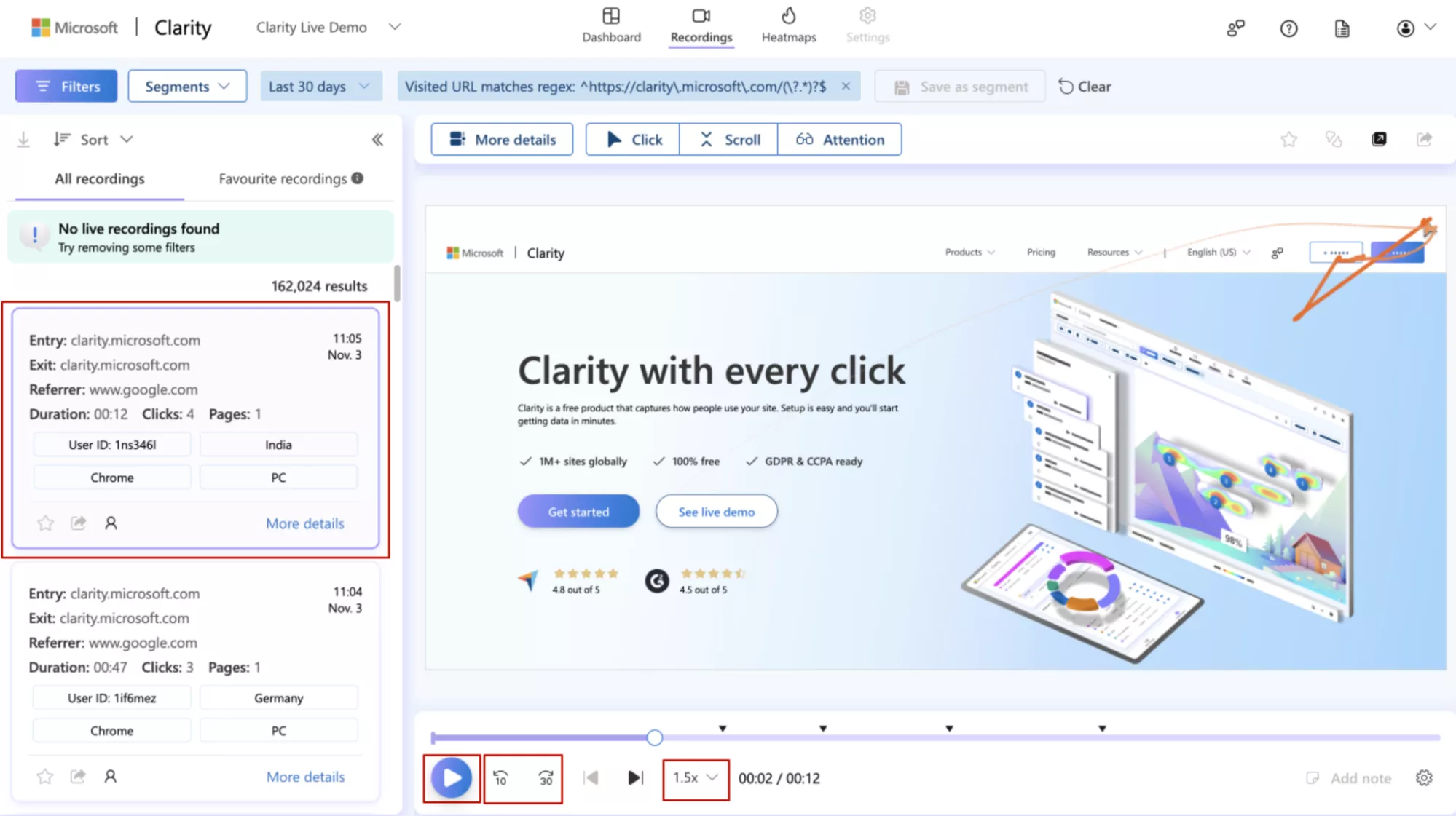
Task: Click the playback timeline slider handle
Action: (x=654, y=737)
